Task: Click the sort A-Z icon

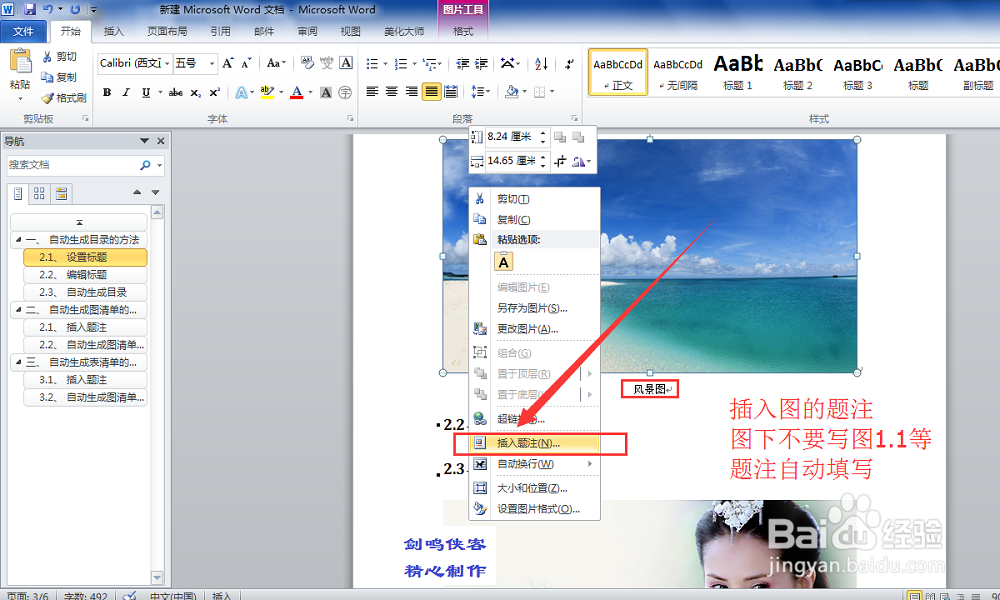Action: click(541, 63)
